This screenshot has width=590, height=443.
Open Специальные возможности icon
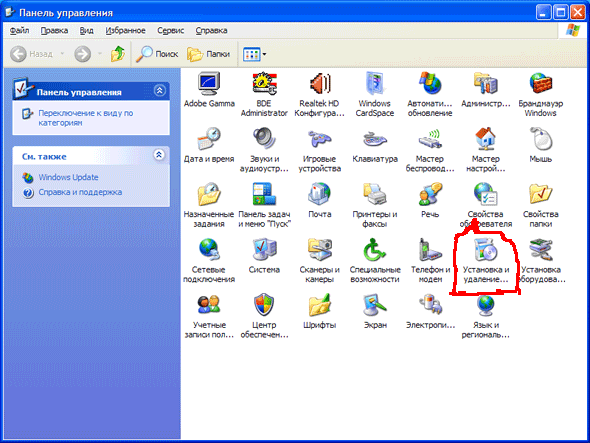point(375,250)
